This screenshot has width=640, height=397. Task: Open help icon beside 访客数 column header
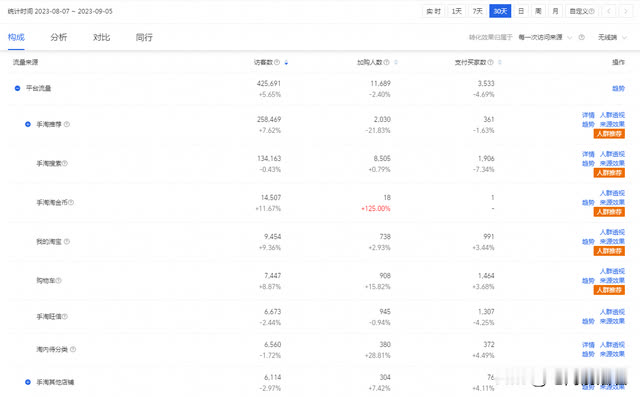point(277,62)
